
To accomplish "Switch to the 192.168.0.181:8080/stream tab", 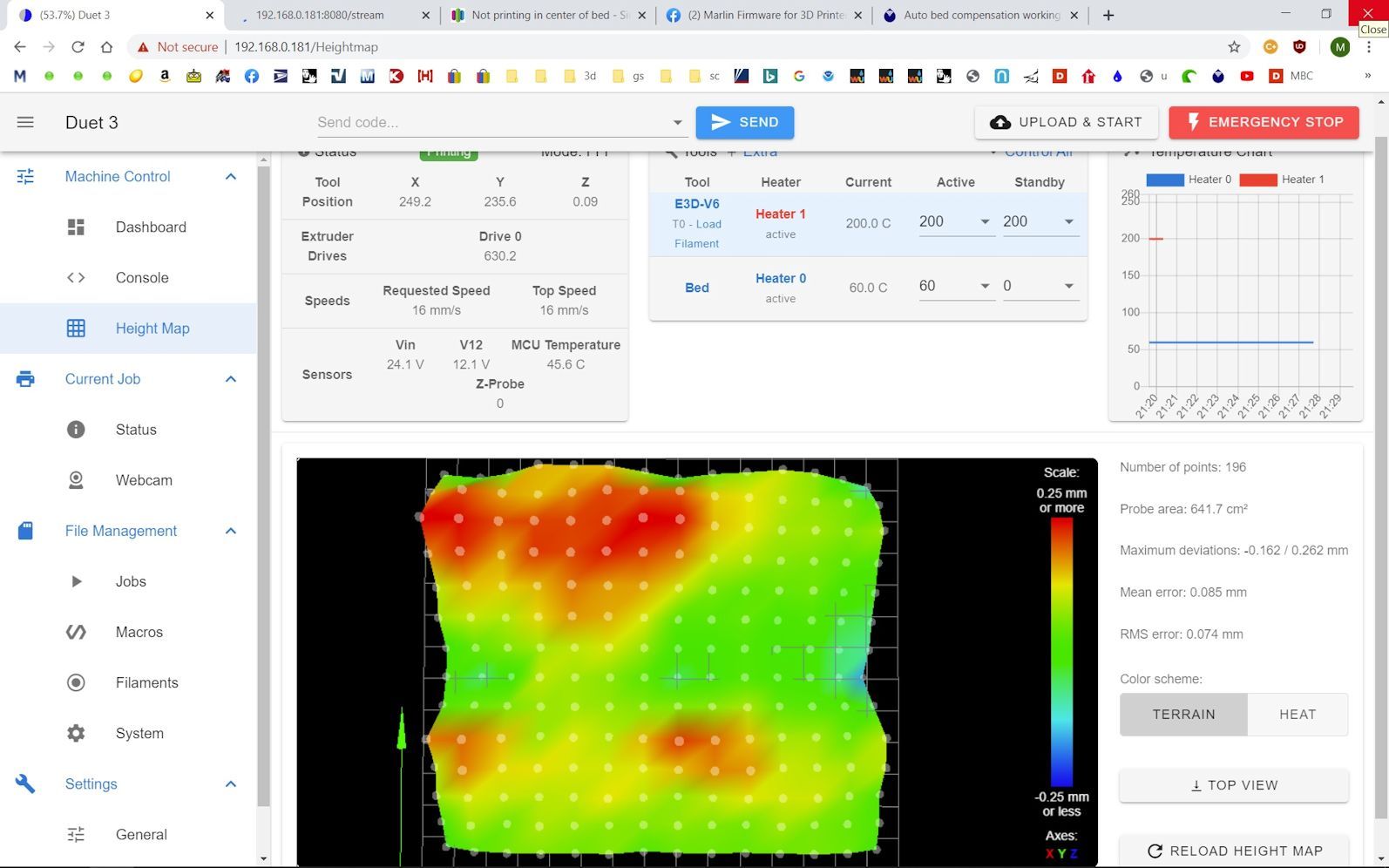I will 331,15.
